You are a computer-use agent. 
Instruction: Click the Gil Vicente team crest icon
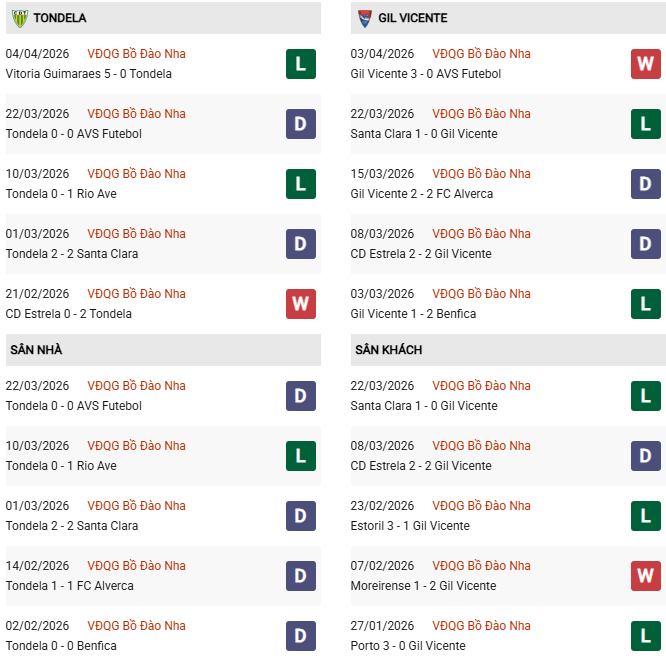point(365,18)
